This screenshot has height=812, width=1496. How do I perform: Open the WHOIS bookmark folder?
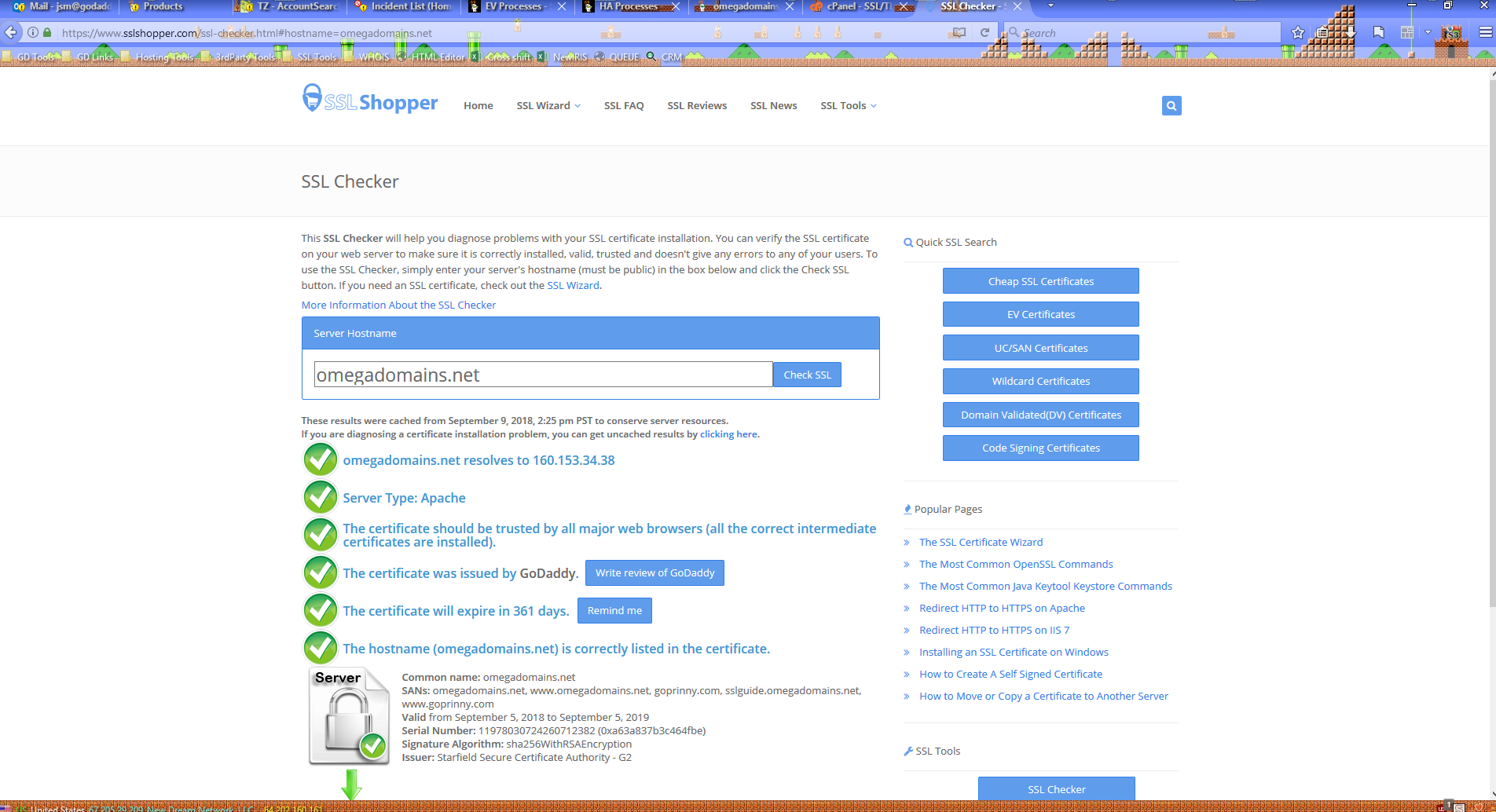pyautogui.click(x=367, y=57)
